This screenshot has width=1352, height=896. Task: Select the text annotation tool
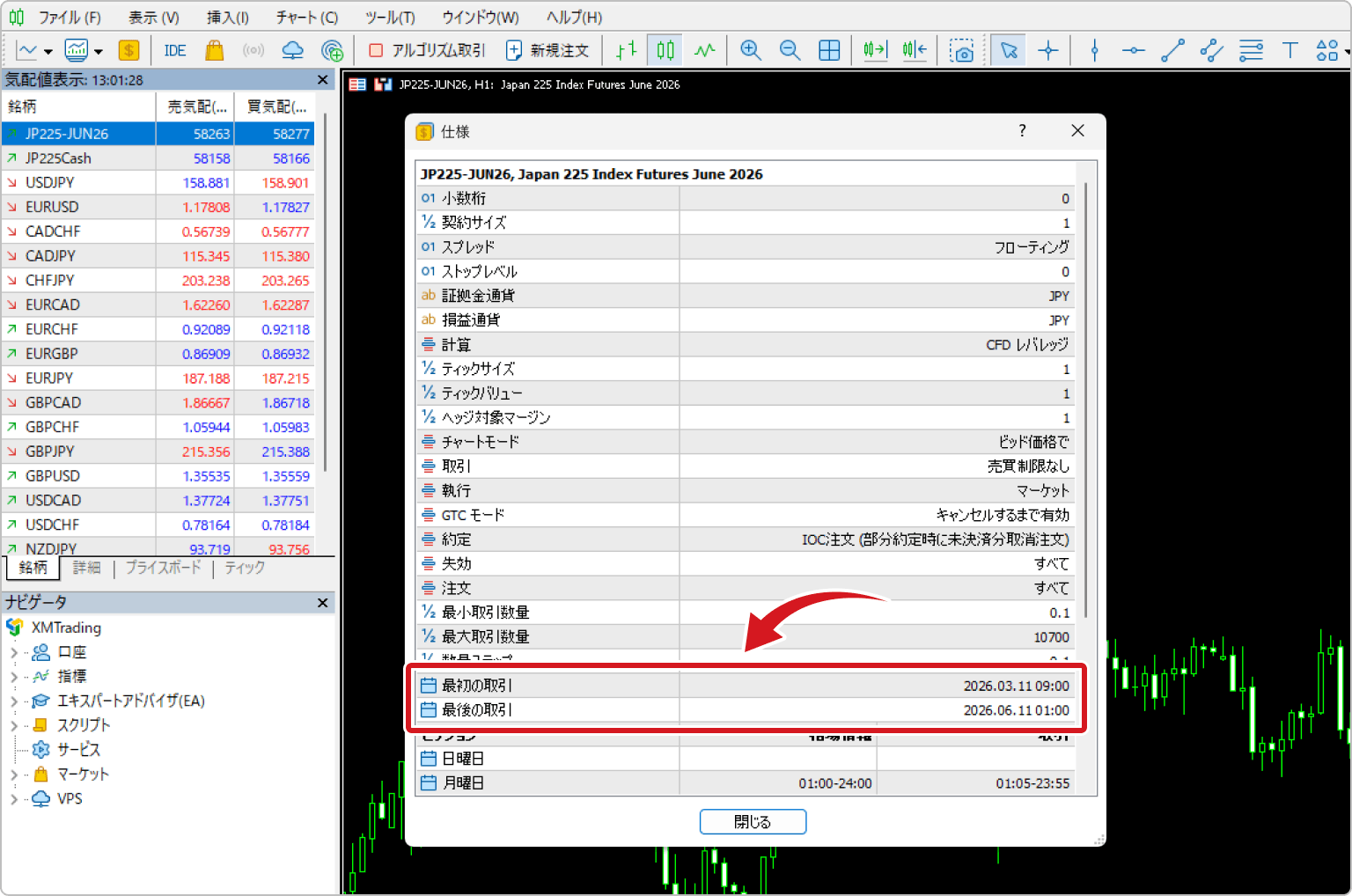click(x=1290, y=50)
